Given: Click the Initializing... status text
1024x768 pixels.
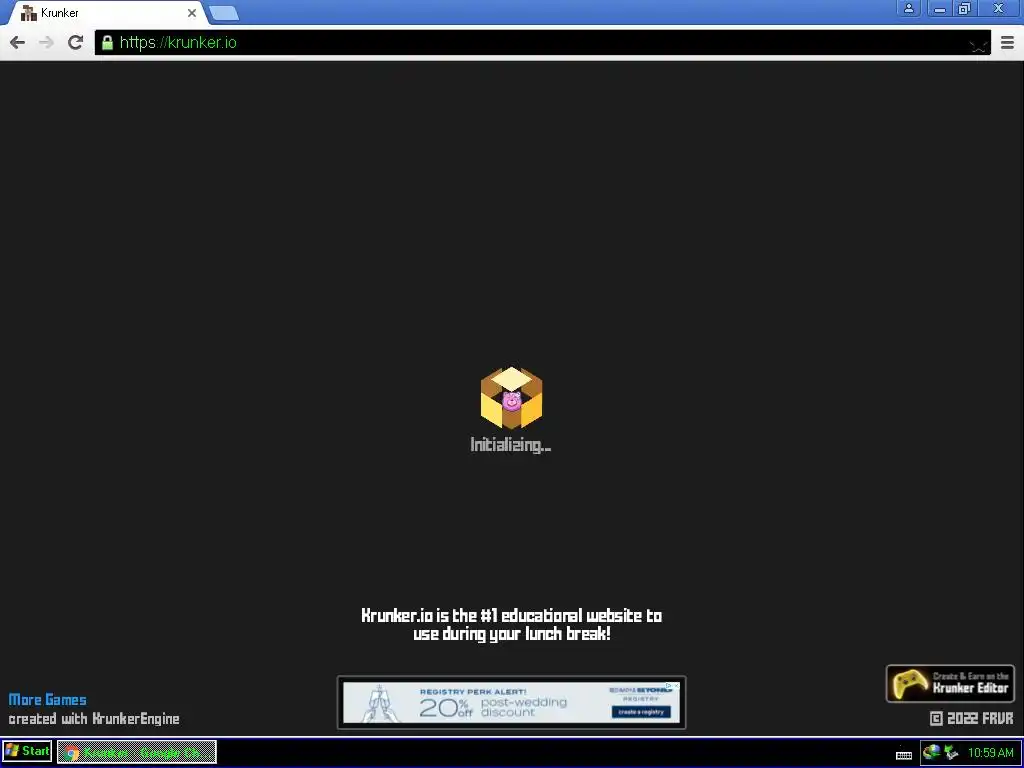Looking at the screenshot, I should tap(511, 445).
